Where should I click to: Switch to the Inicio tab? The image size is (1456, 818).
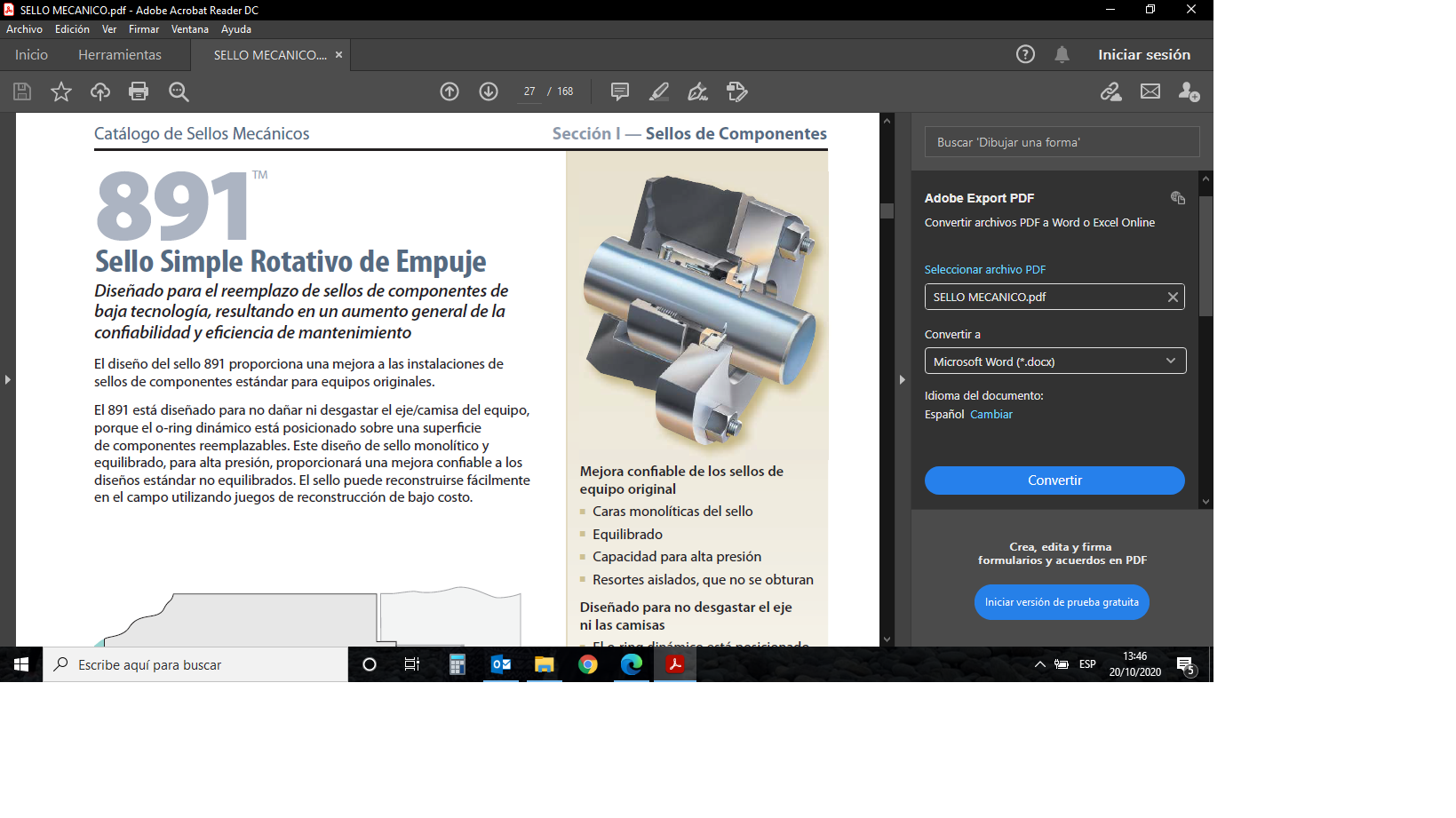[31, 55]
